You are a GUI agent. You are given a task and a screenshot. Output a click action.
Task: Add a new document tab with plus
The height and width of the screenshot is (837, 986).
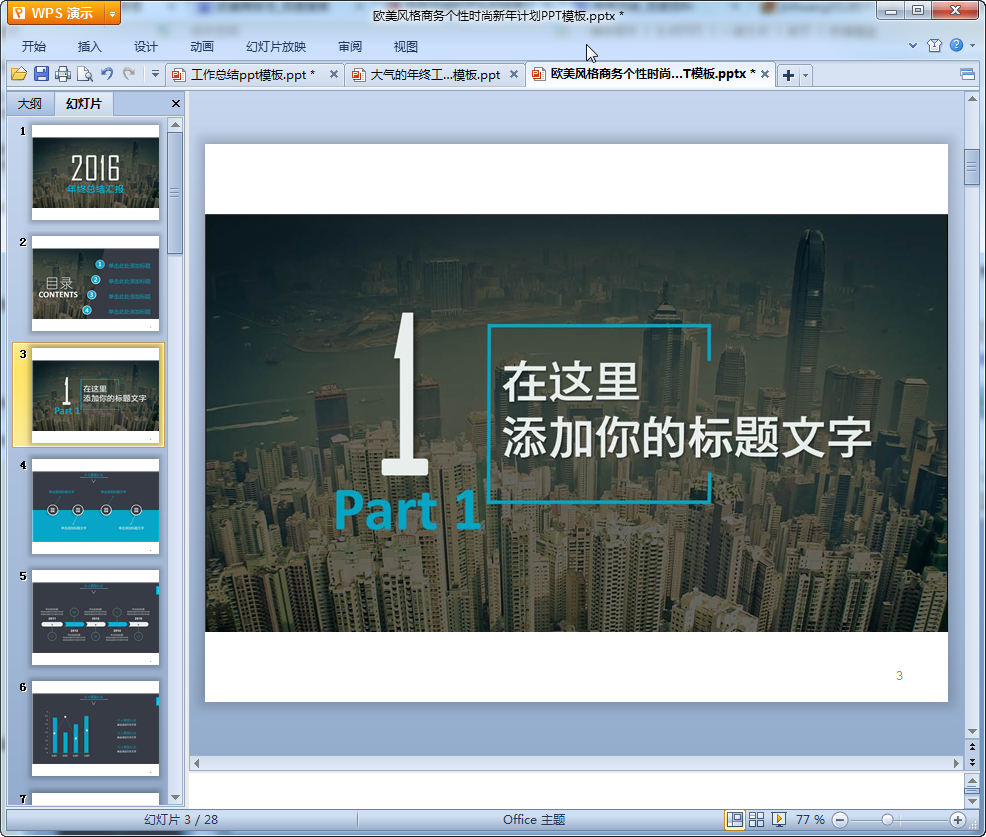(788, 75)
